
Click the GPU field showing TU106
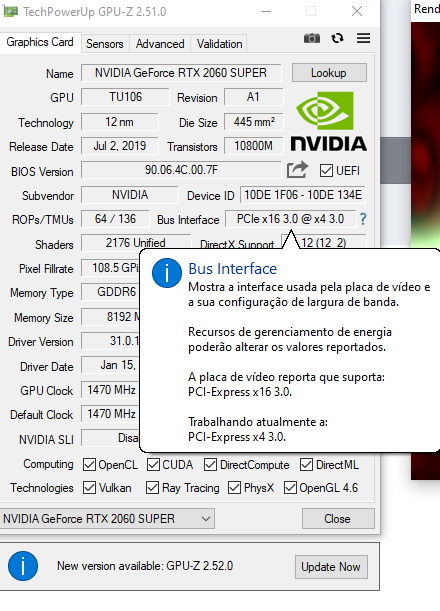pos(125,97)
